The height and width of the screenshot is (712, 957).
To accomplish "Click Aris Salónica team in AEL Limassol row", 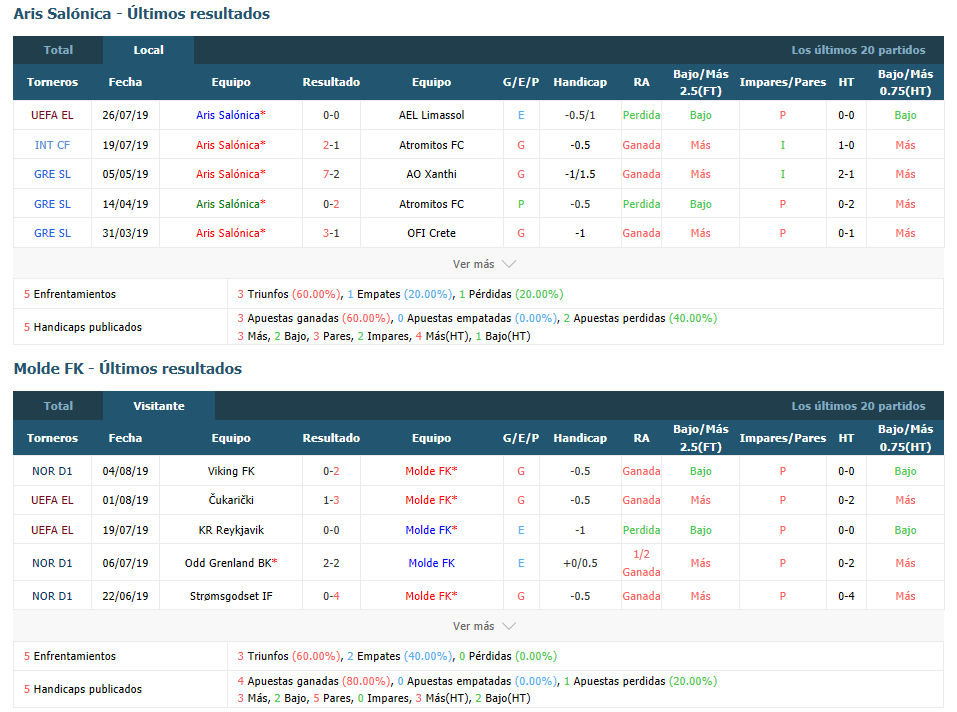I will coord(231,115).
